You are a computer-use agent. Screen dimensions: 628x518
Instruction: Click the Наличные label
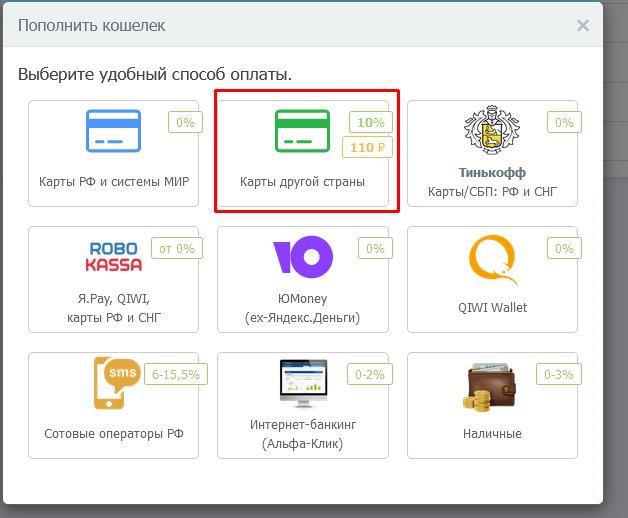pyautogui.click(x=492, y=433)
